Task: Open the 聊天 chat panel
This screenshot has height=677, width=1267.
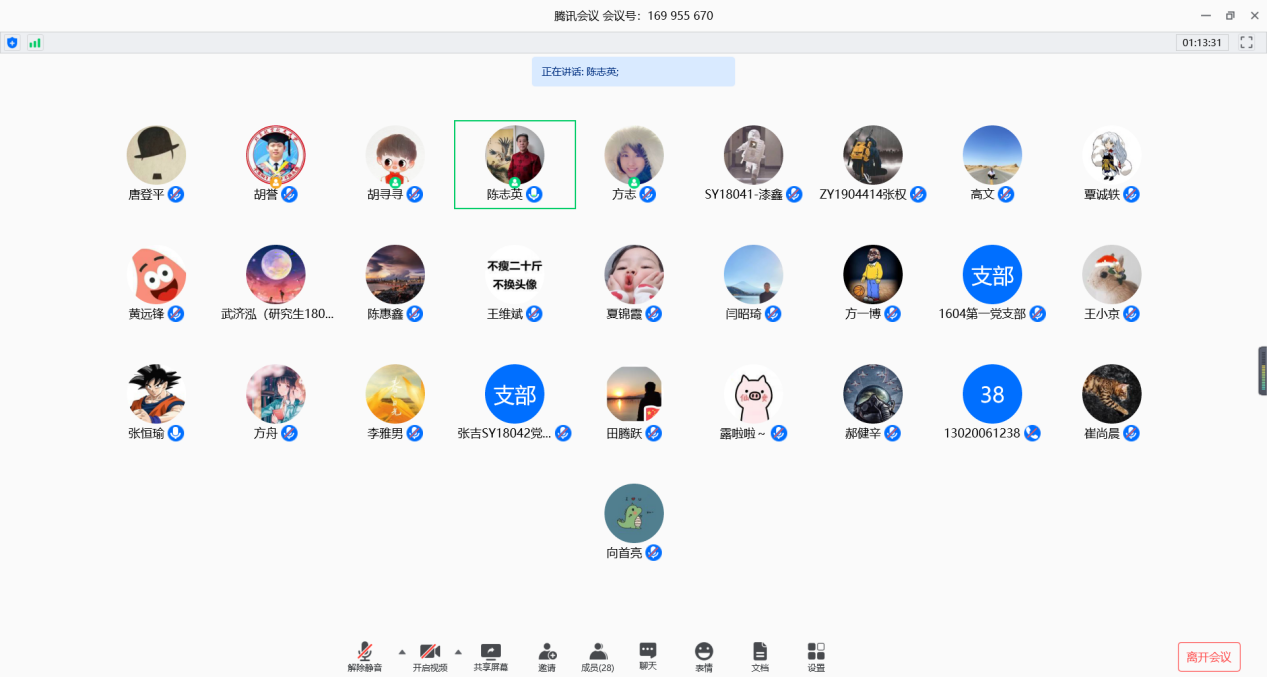Action: 648,651
